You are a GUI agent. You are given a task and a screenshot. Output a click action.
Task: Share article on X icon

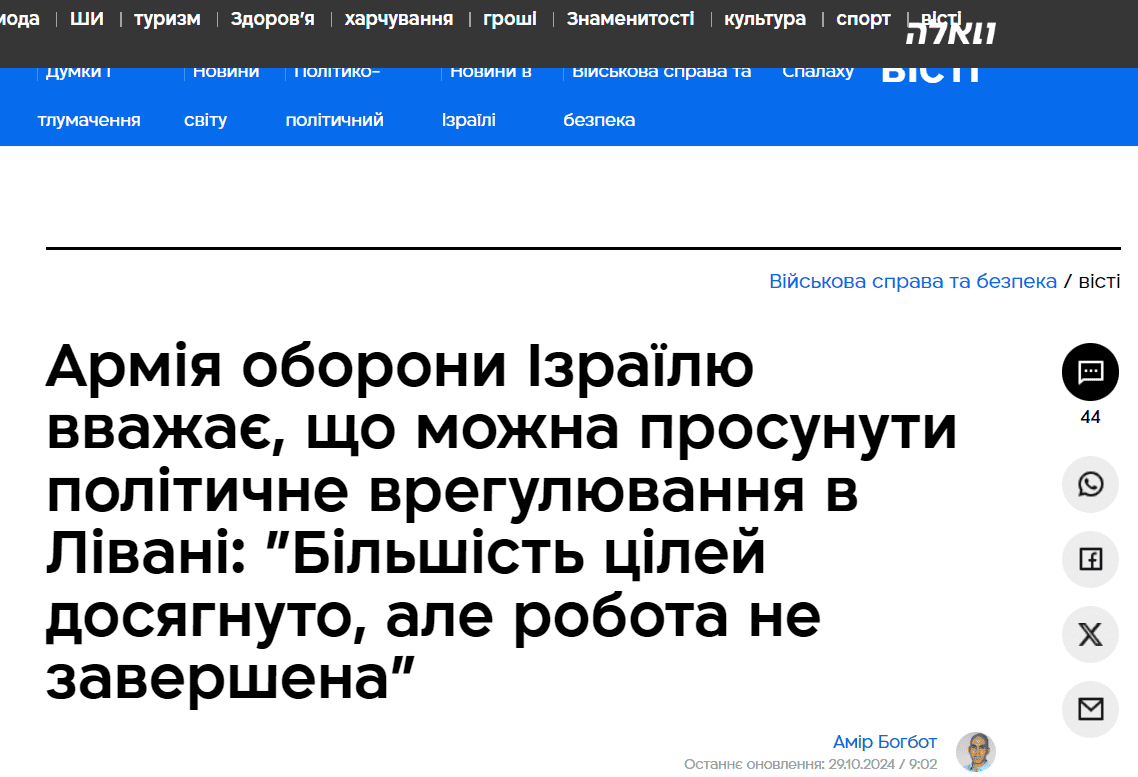click(1090, 634)
